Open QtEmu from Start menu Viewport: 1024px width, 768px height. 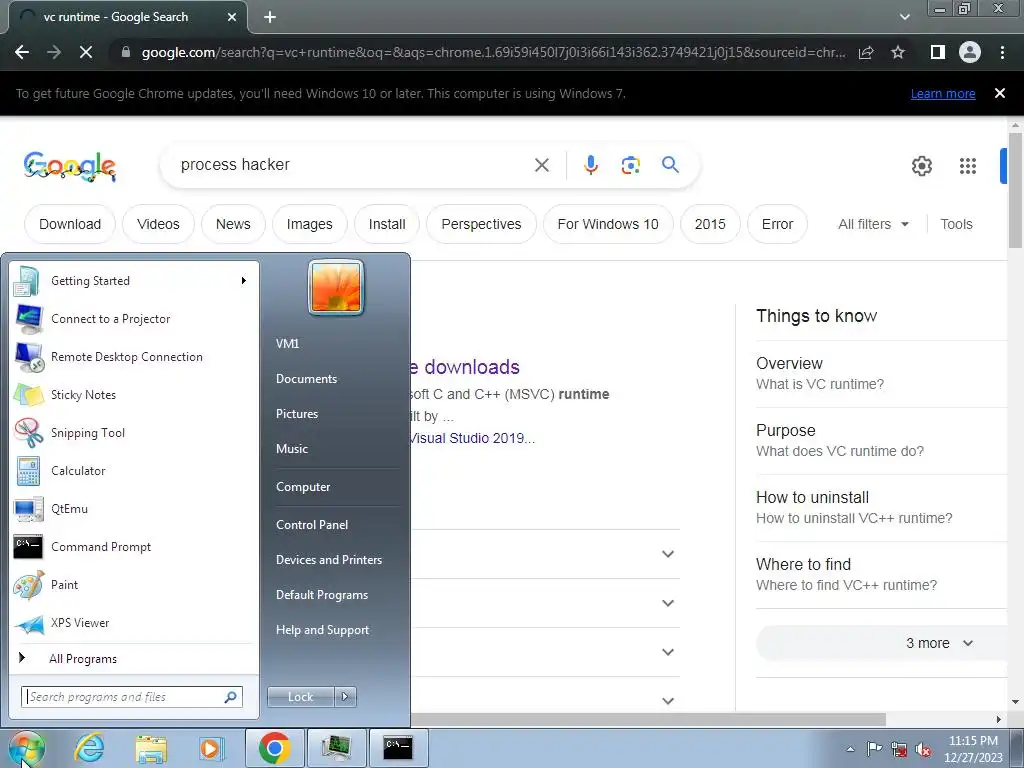point(133,508)
